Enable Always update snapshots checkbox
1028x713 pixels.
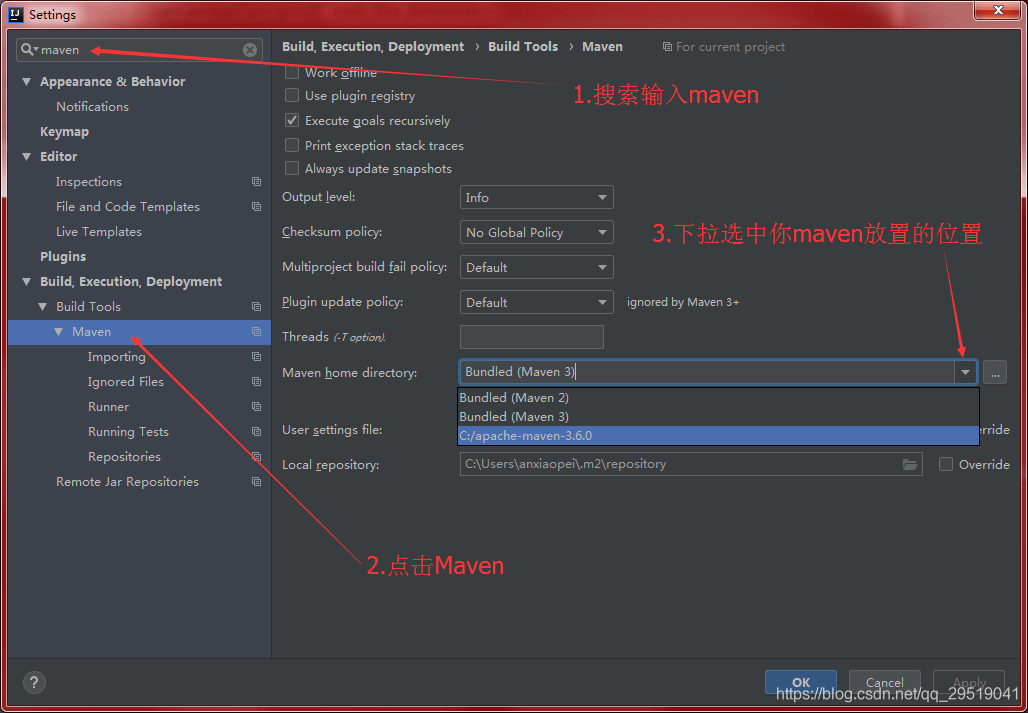pos(292,168)
